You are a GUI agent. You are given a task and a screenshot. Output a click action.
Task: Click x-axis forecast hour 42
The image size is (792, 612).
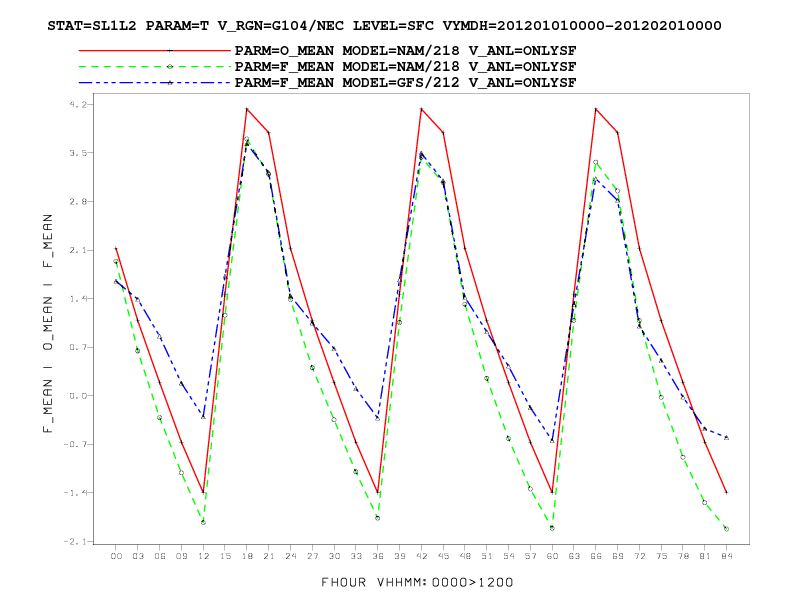(421, 556)
